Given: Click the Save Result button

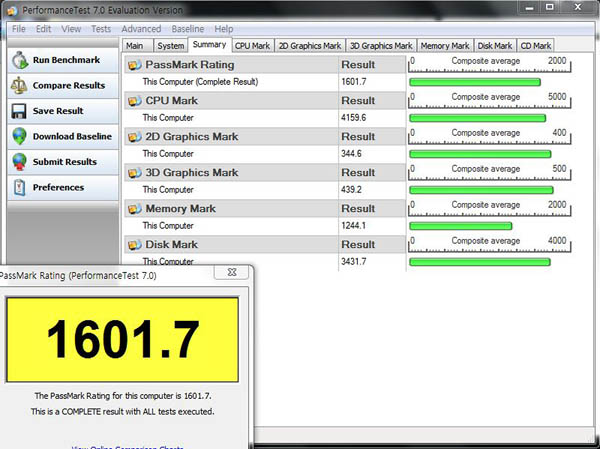Looking at the screenshot, I should pos(63,111).
